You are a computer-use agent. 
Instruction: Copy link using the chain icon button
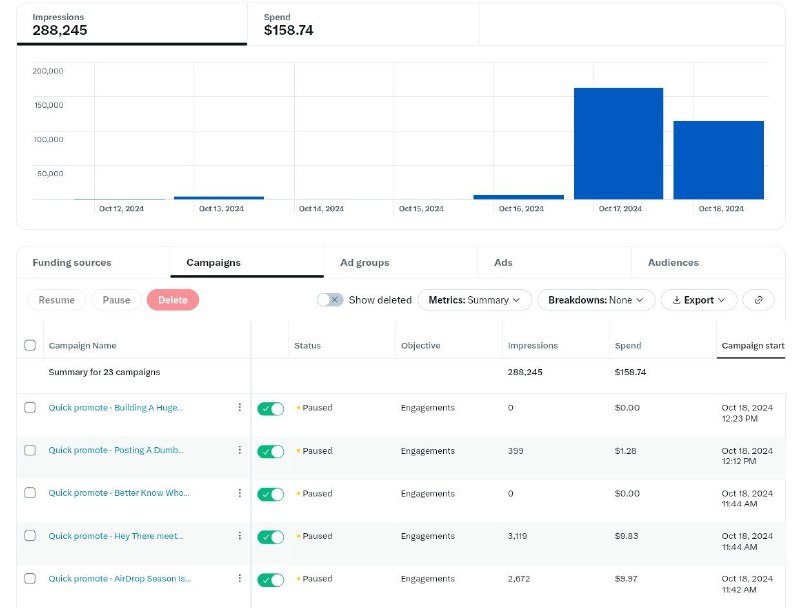click(x=758, y=300)
